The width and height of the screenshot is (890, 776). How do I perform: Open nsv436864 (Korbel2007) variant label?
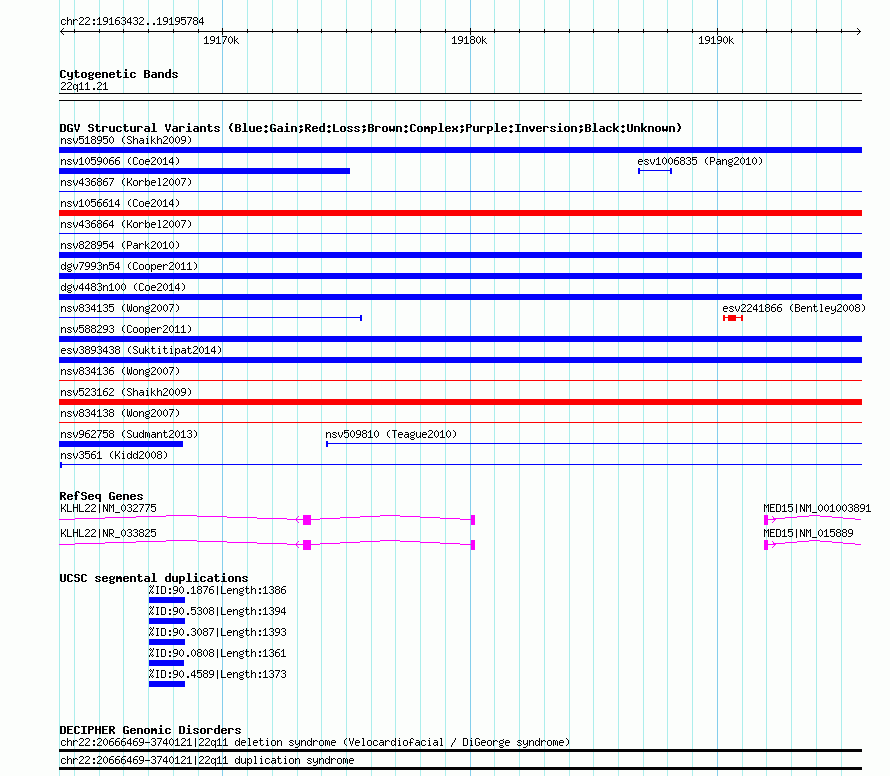(126, 224)
